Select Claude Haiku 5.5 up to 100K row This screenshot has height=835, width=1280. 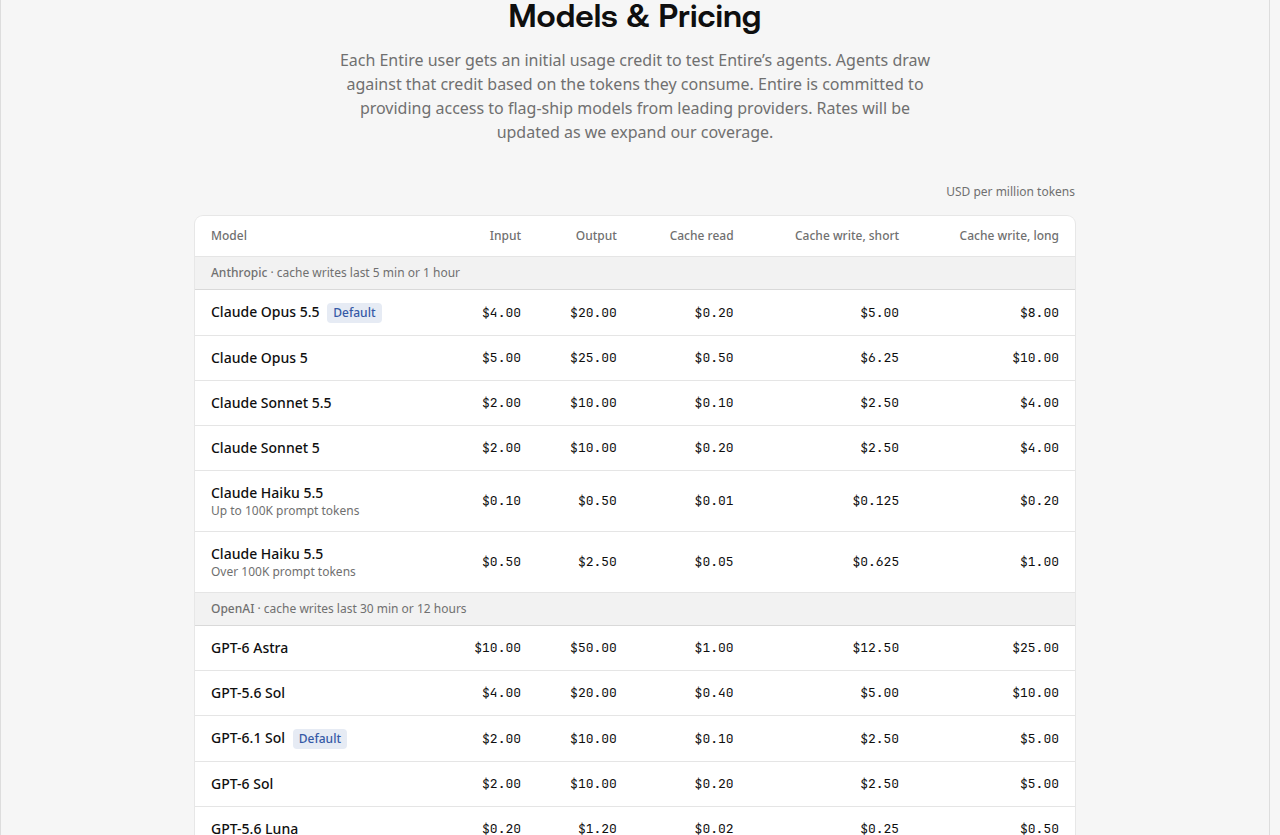(x=635, y=501)
